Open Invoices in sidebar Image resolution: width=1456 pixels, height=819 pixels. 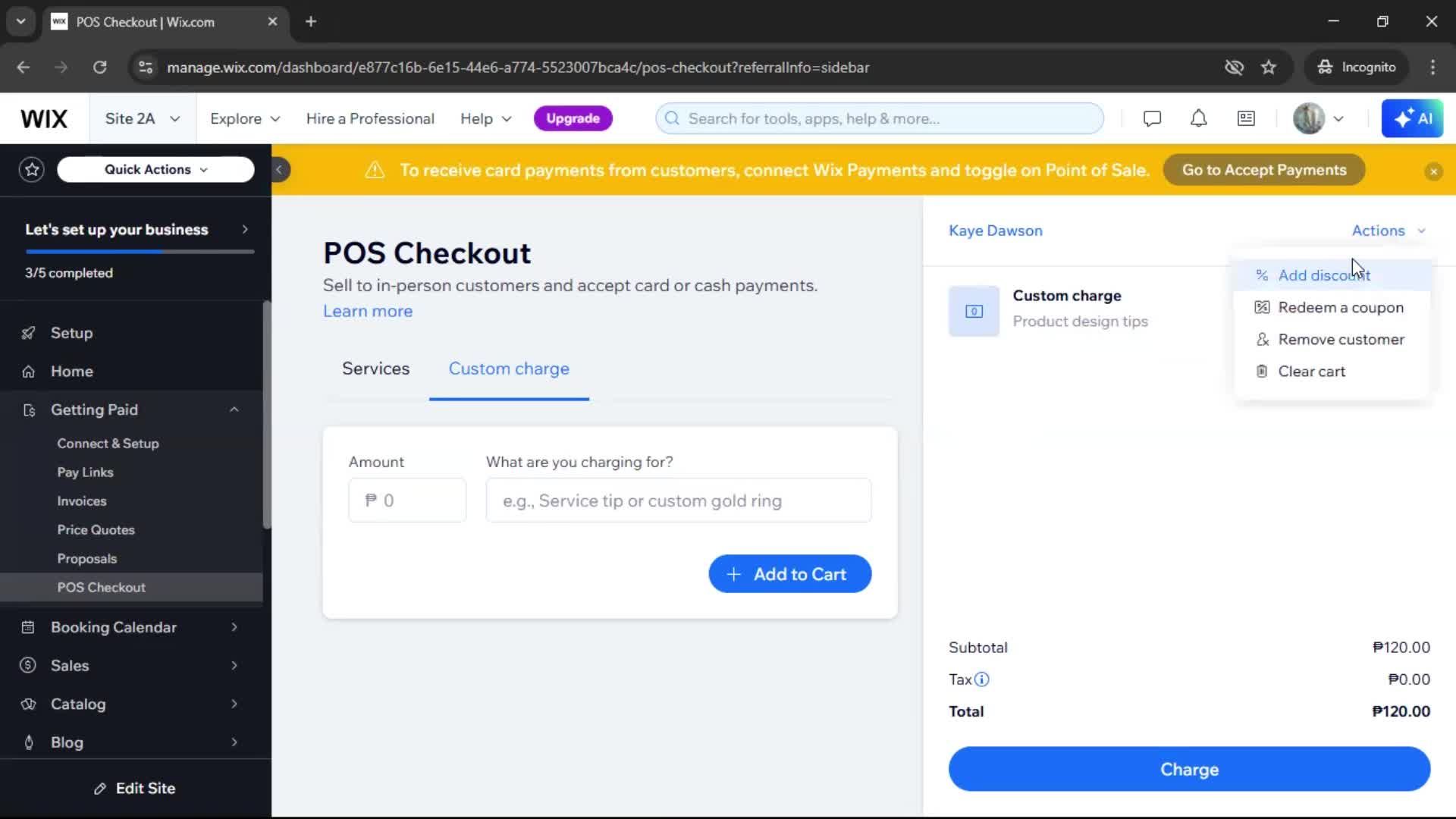[82, 501]
